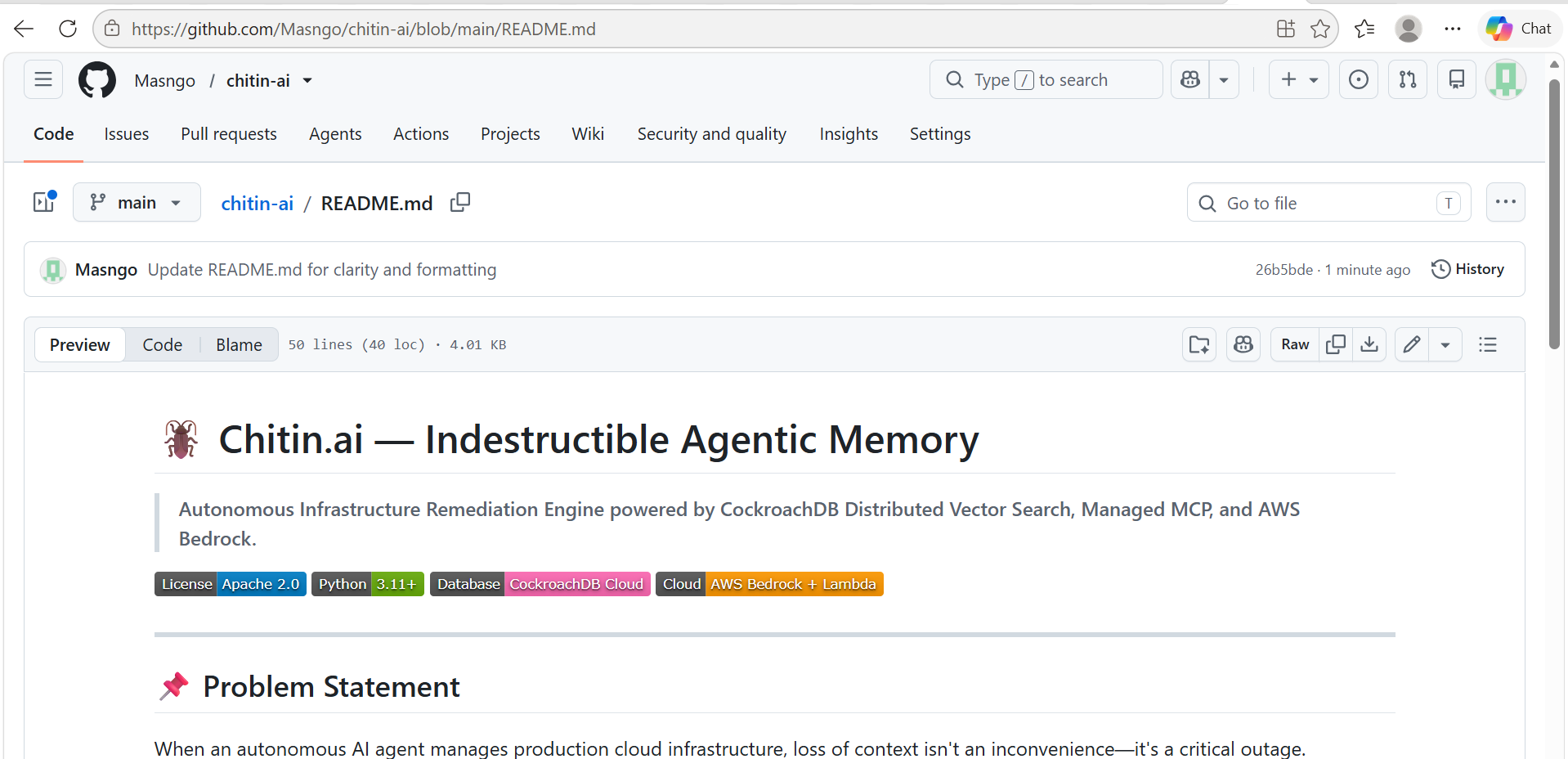Open the Actions tab
Viewport: 1568px width, 759px height.
click(421, 134)
